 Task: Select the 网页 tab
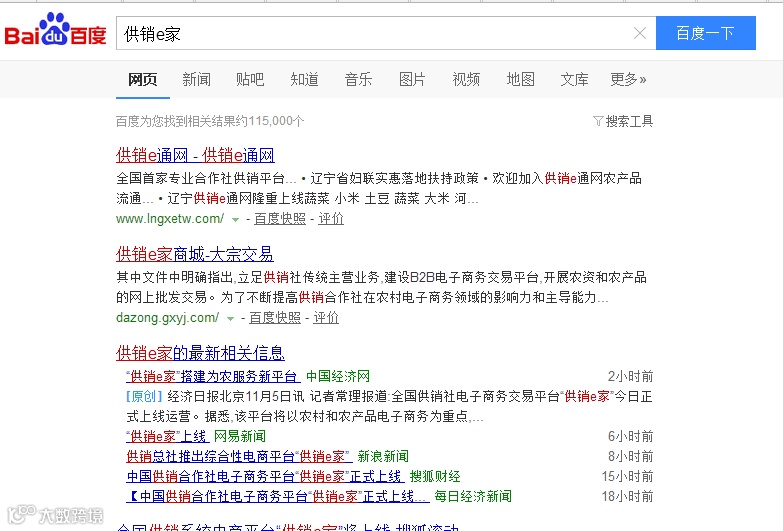pos(143,79)
